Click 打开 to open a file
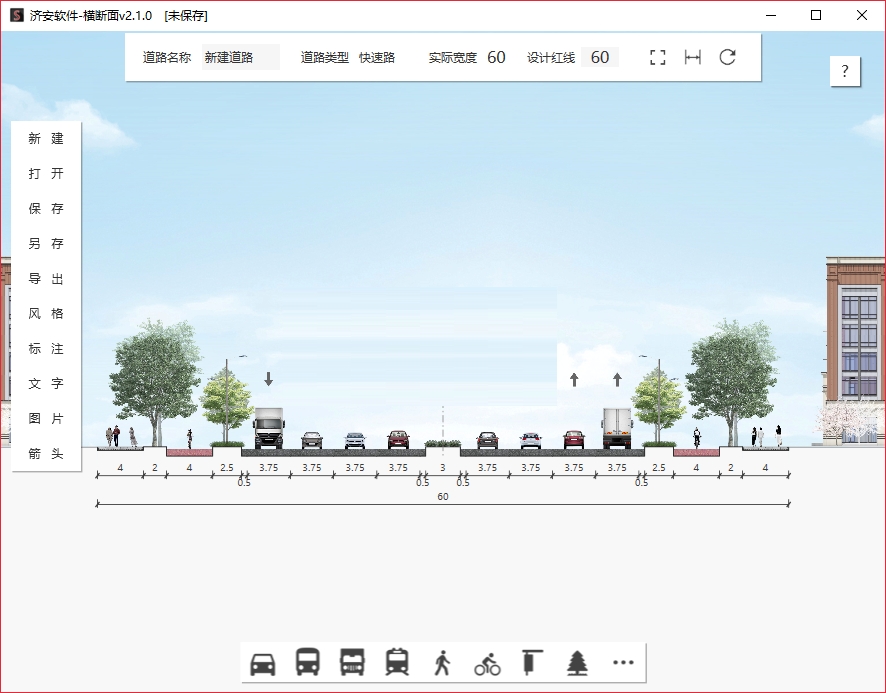This screenshot has height=693, width=886. coord(46,174)
